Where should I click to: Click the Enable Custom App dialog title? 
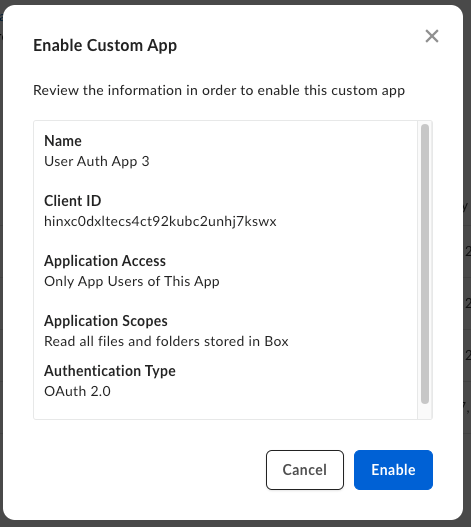tap(105, 45)
